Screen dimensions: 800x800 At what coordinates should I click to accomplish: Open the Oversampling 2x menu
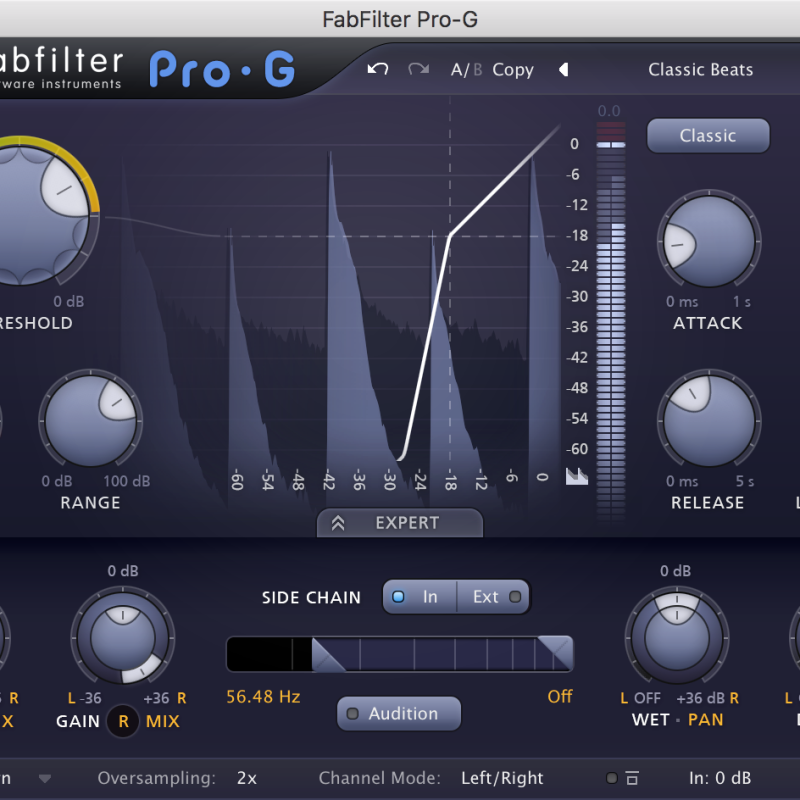247,778
